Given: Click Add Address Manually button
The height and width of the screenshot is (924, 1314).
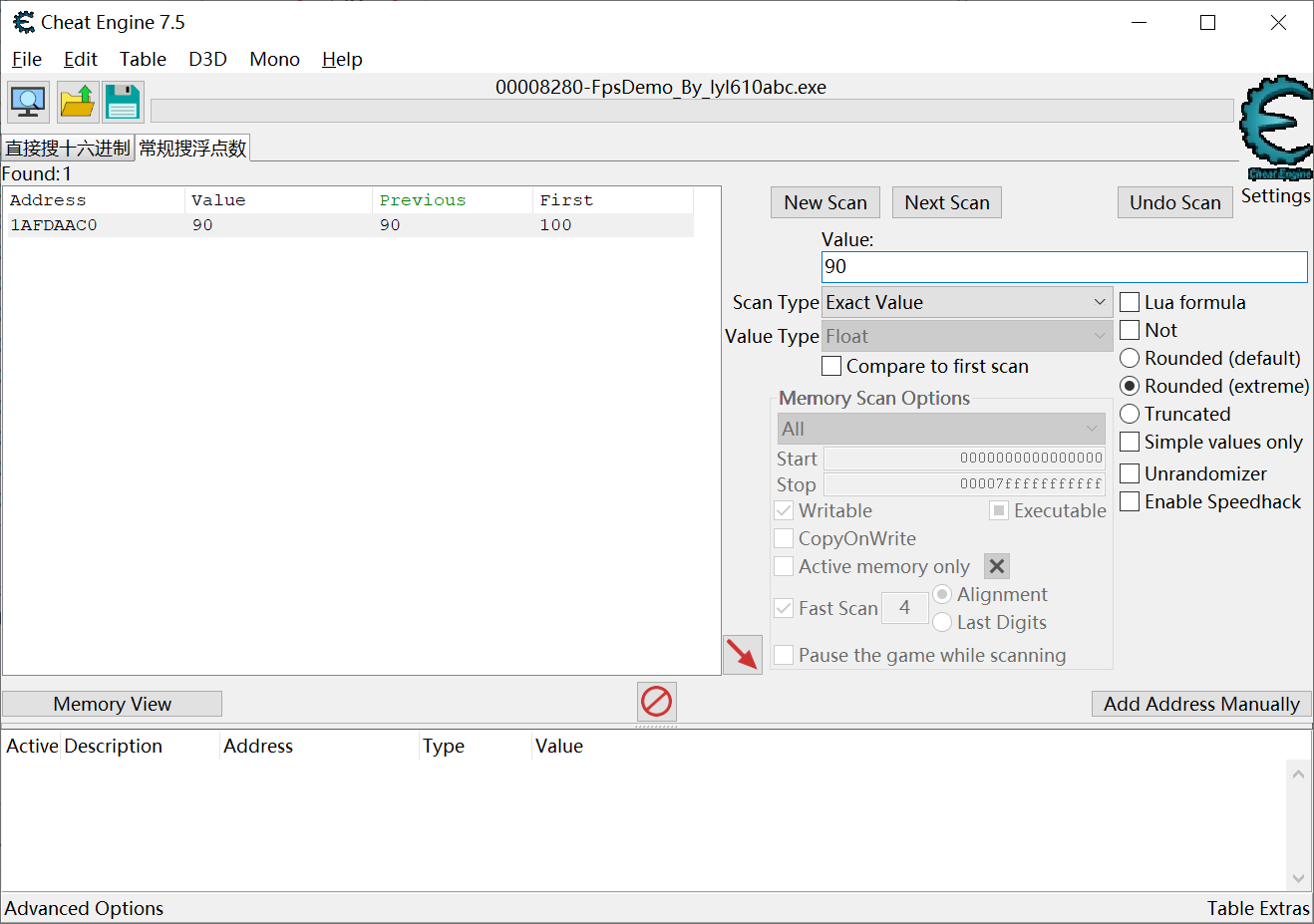Looking at the screenshot, I should click(x=1201, y=704).
